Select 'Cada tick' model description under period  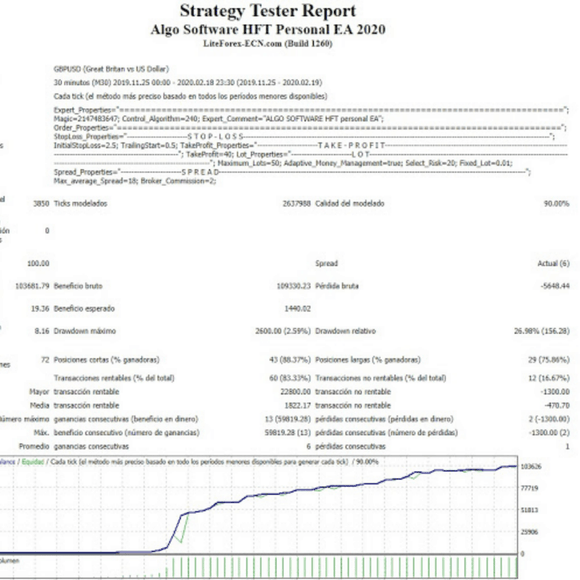coord(190,96)
